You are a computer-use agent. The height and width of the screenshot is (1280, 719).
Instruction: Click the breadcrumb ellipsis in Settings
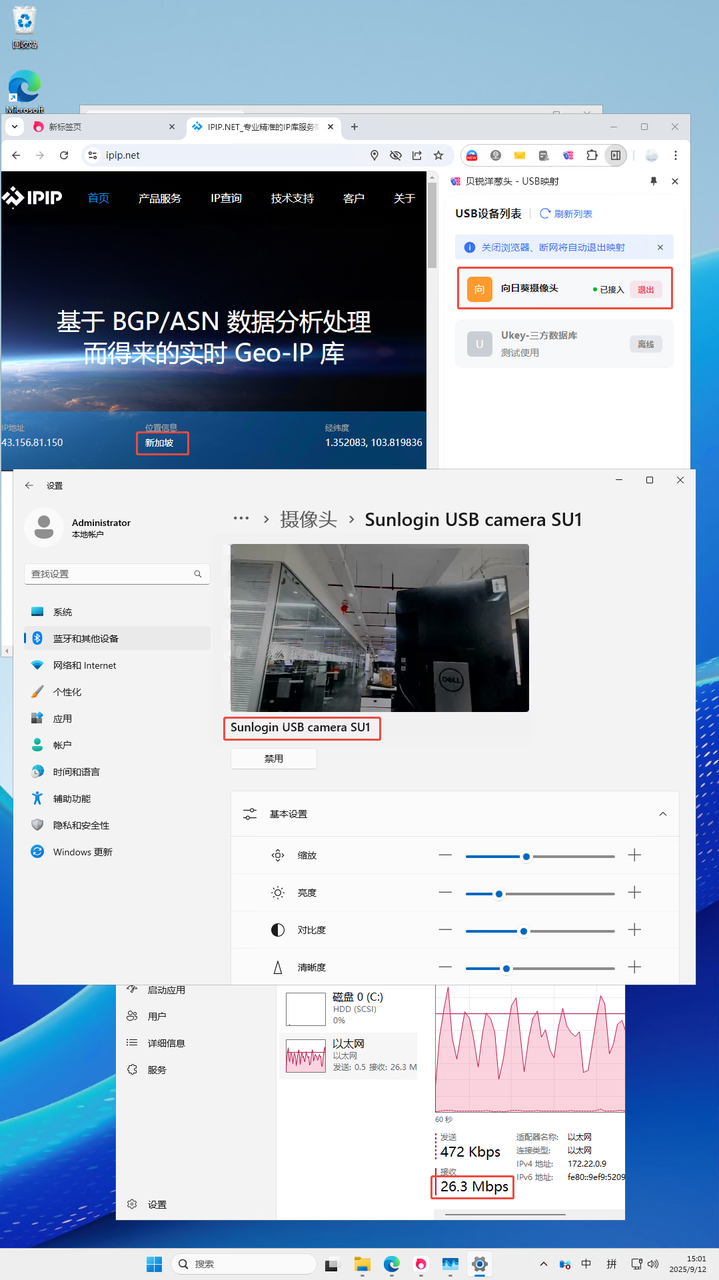coord(241,519)
